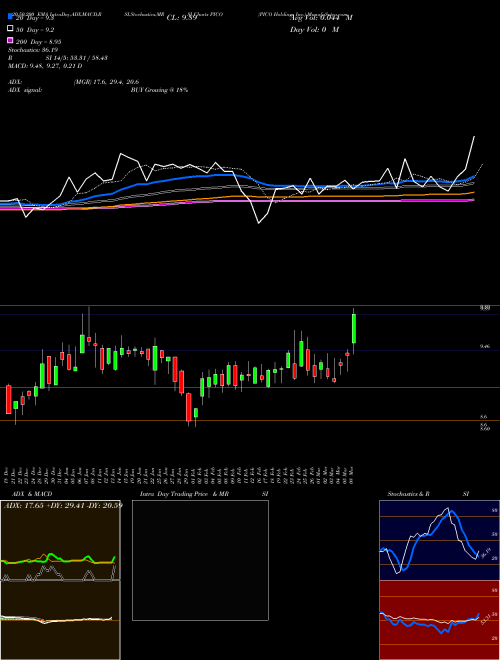Click the 'ADX & MACD' panel title
The image size is (500, 660).
32,494
